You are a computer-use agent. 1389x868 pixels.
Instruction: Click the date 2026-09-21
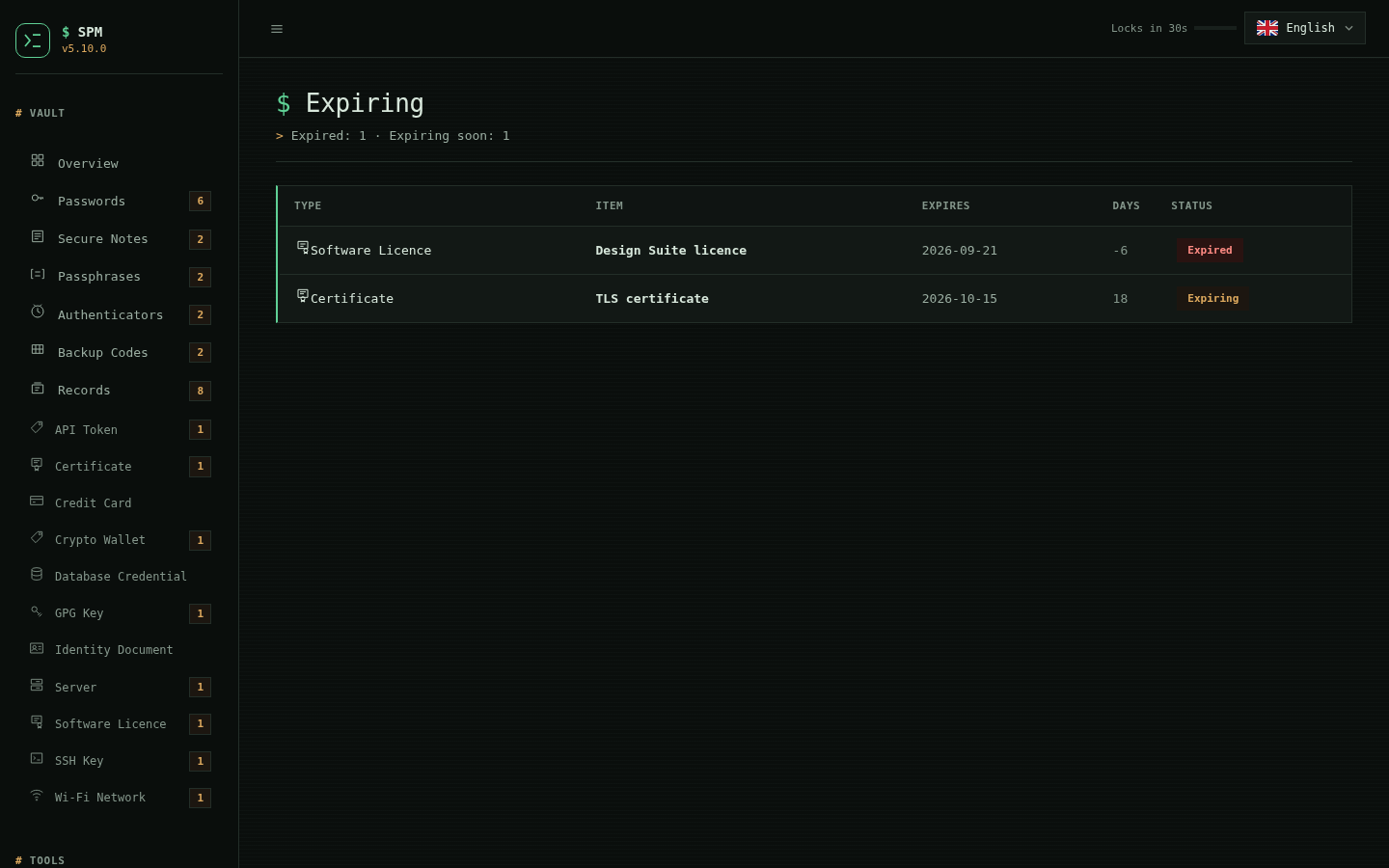960,251
